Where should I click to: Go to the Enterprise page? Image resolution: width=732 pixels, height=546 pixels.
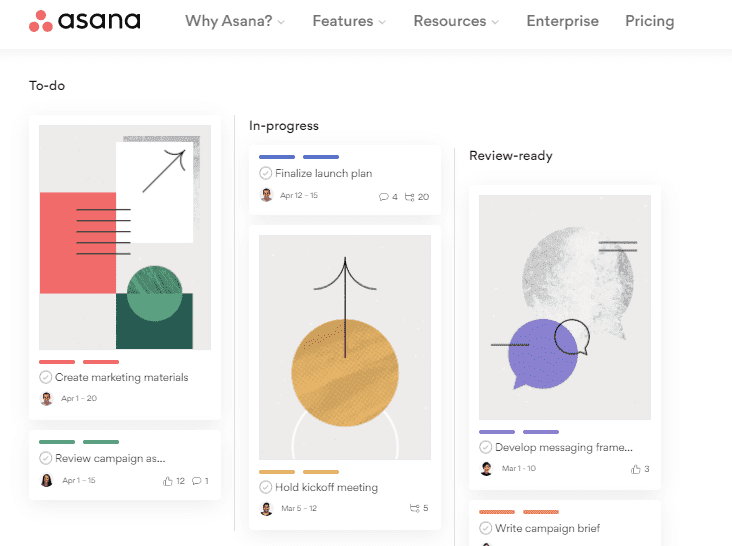(x=563, y=21)
